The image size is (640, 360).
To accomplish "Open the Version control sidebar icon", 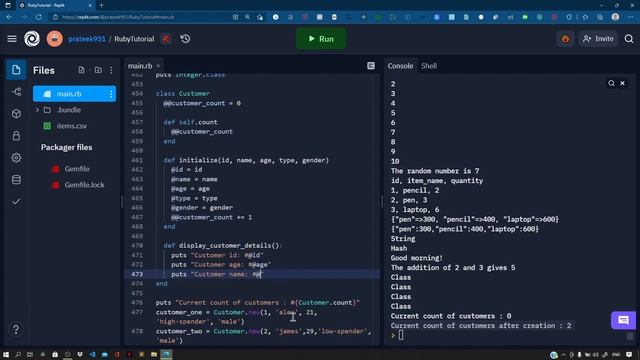I will point(16,92).
